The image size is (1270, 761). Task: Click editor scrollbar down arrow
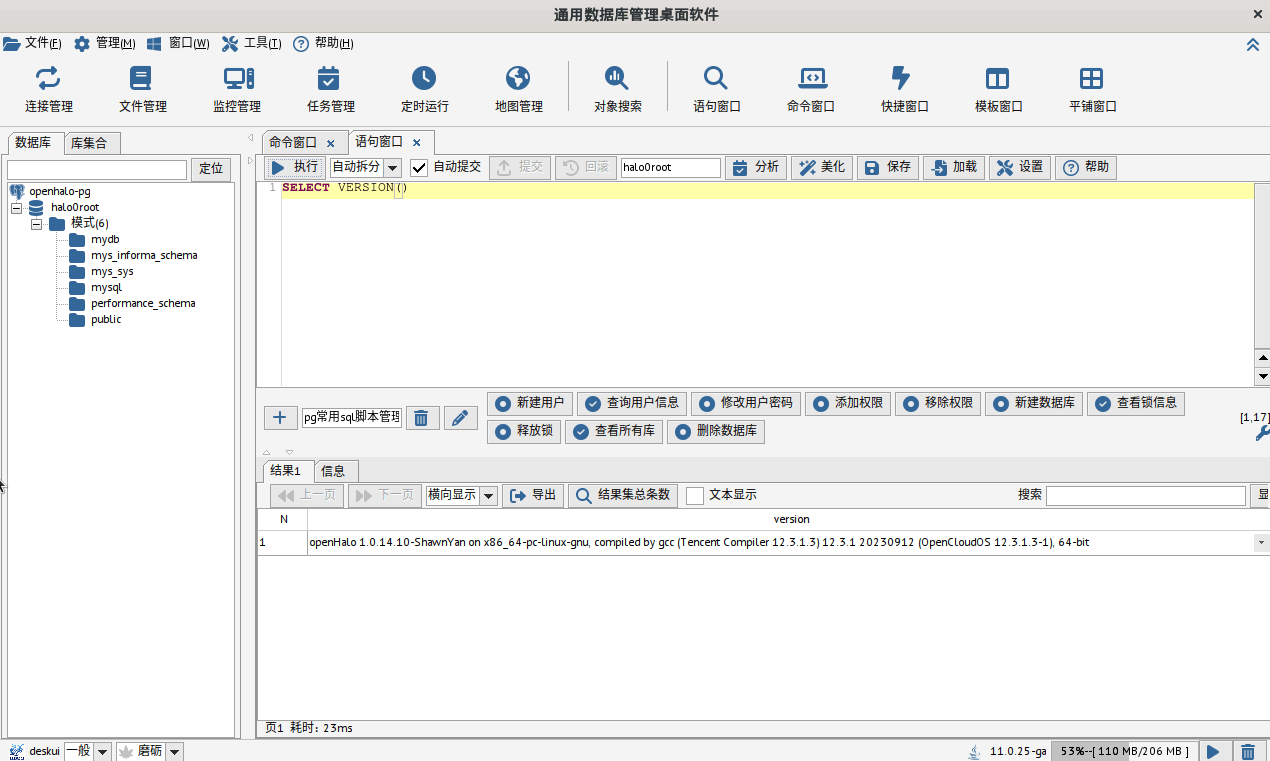click(1262, 376)
